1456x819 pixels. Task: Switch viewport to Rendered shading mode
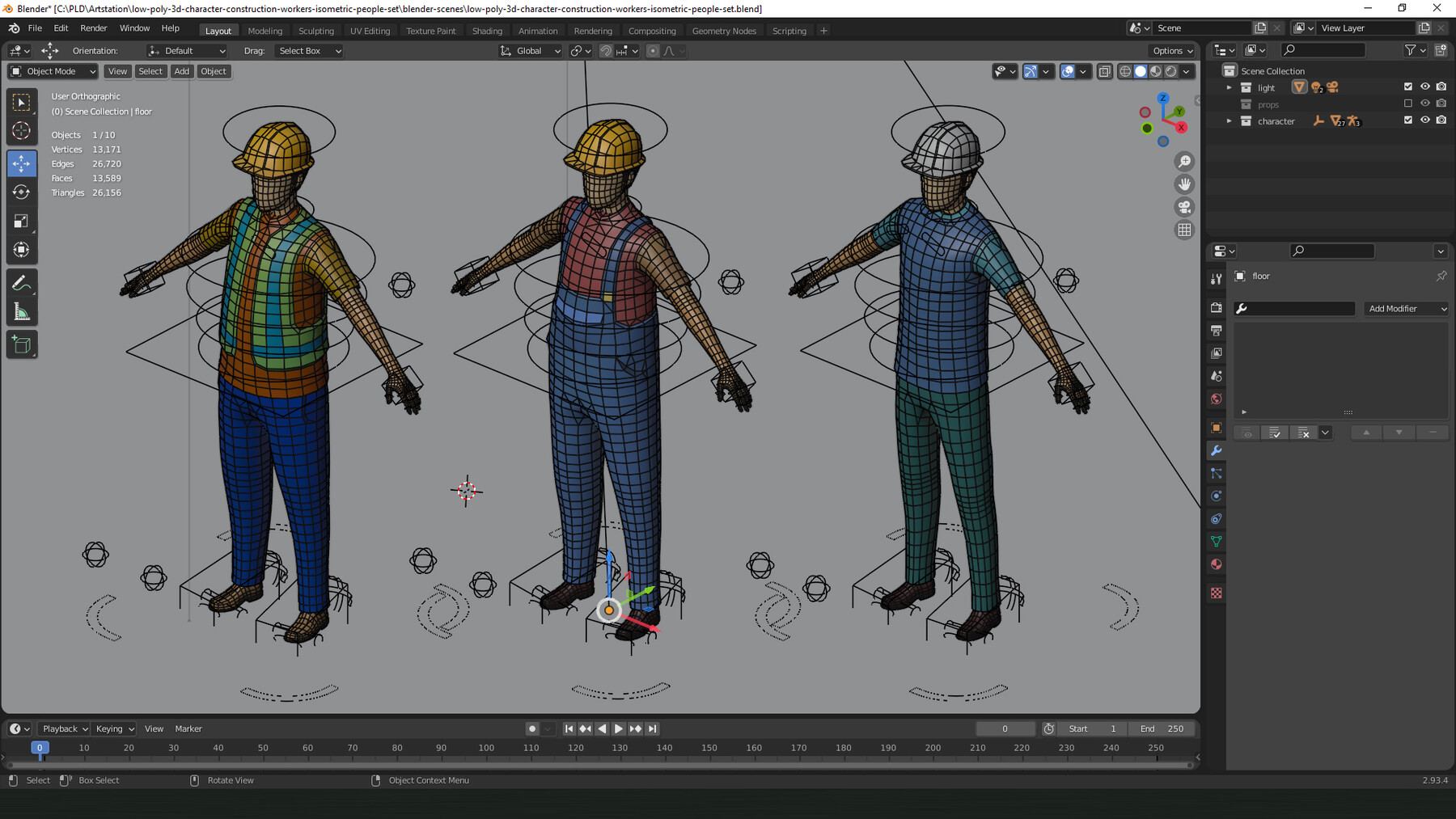click(x=1170, y=71)
